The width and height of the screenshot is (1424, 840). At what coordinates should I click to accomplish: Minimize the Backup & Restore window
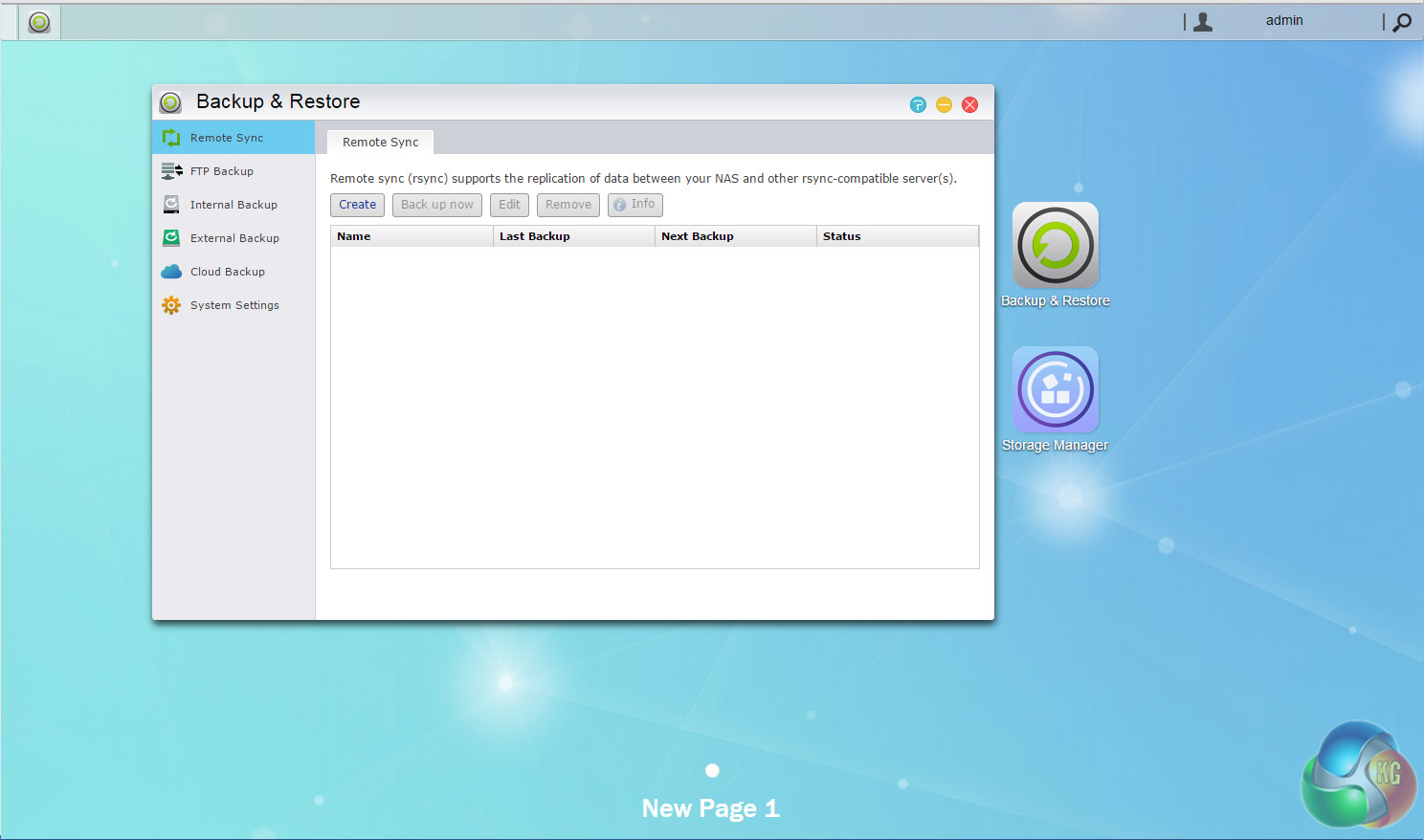tap(944, 105)
